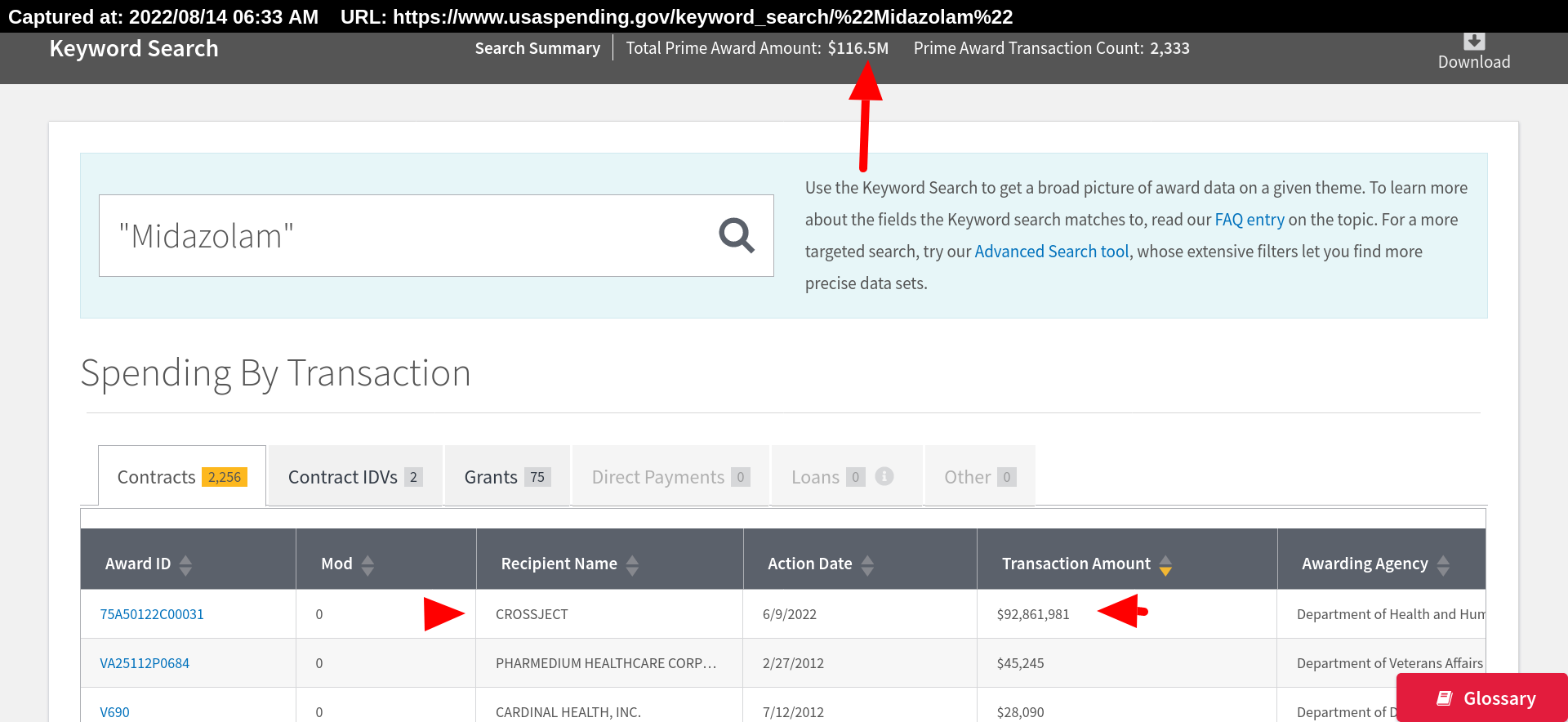Image resolution: width=1568 pixels, height=722 pixels.
Task: Click the $28,090 transaction amount
Action: pyautogui.click(x=1020, y=712)
